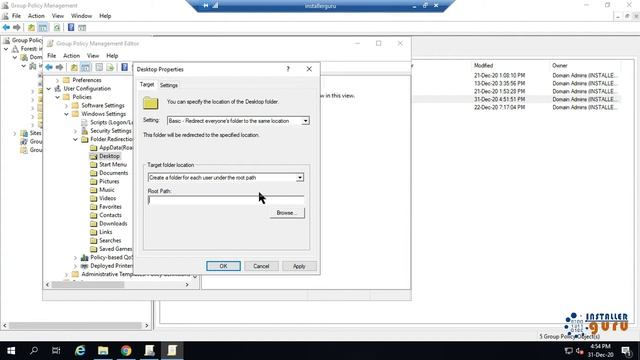Click the taskbar search icon
This screenshot has height=360, width=640.
coord(34,351)
